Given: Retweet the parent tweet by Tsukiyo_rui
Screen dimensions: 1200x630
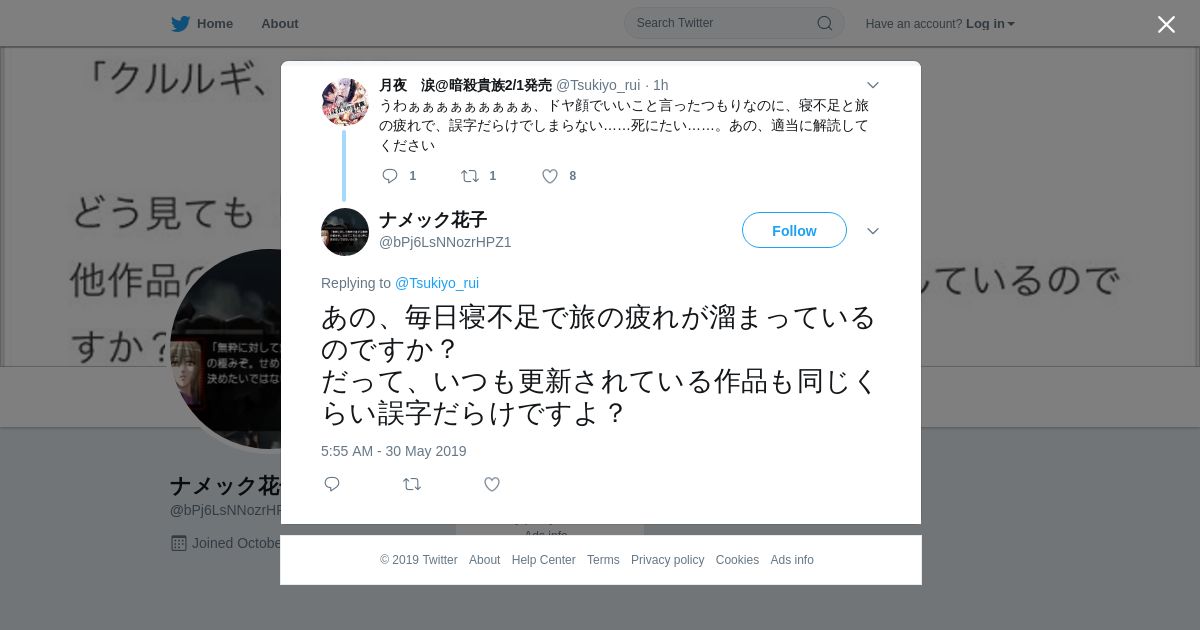Looking at the screenshot, I should click(x=470, y=176).
